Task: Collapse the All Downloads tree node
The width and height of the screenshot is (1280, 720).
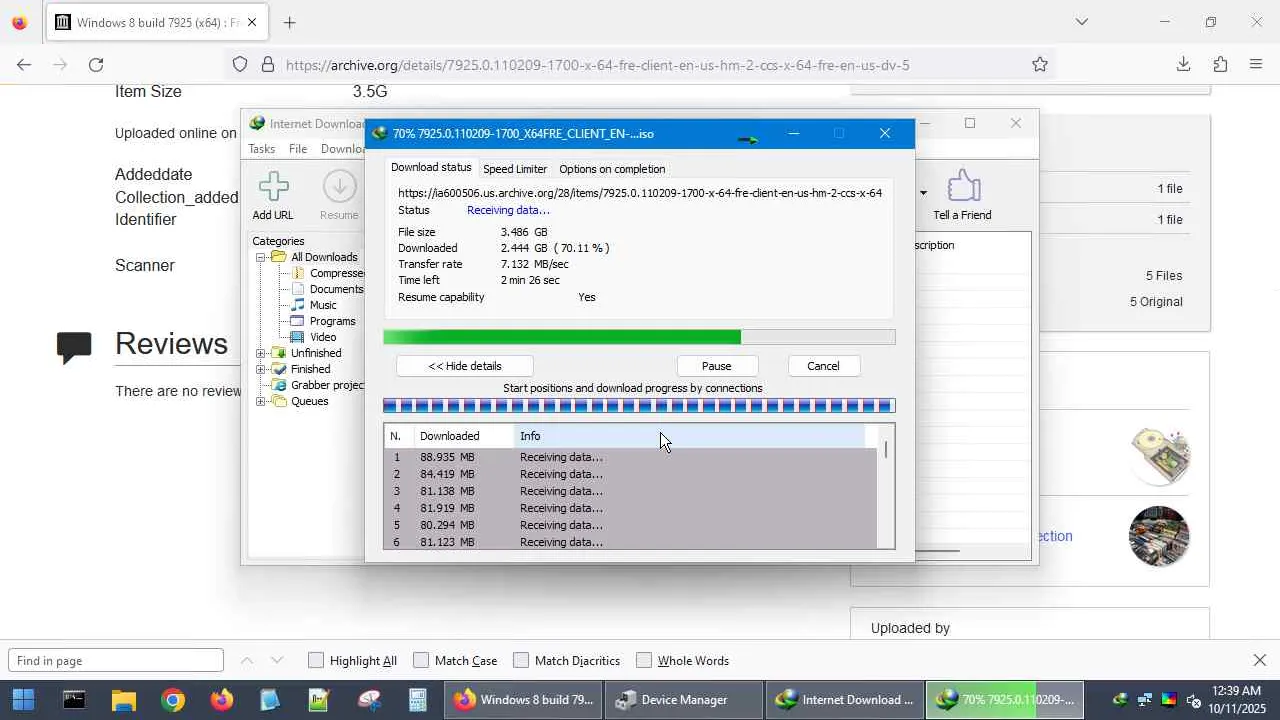Action: pos(261,257)
